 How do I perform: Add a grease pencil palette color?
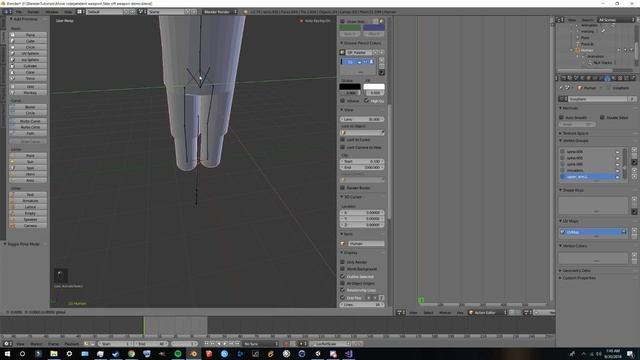tap(381, 60)
